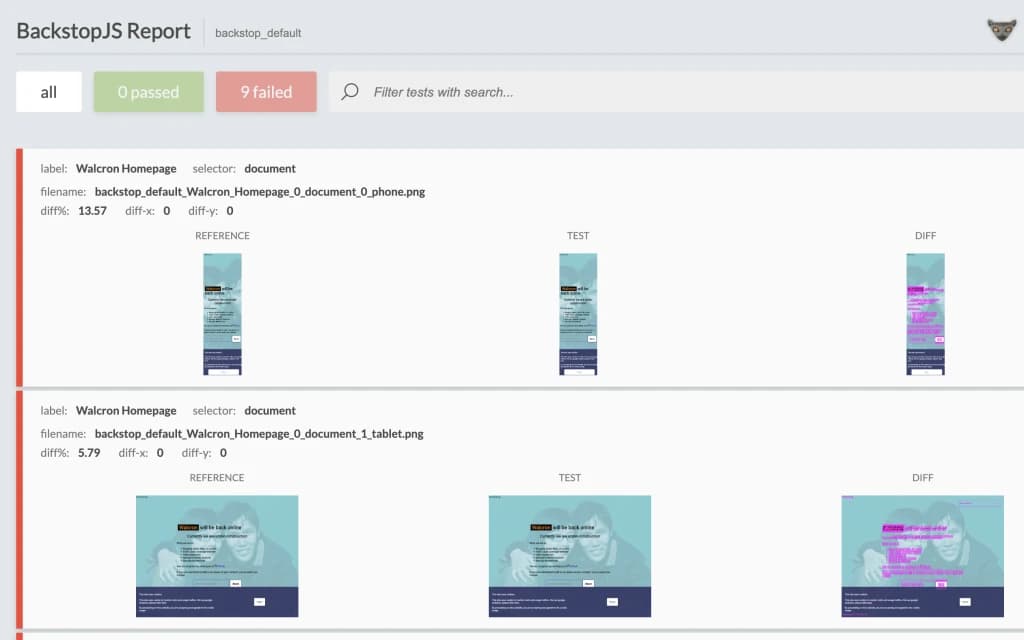Show only the "0 passed" tests
The height and width of the screenshot is (640, 1024).
(x=148, y=92)
